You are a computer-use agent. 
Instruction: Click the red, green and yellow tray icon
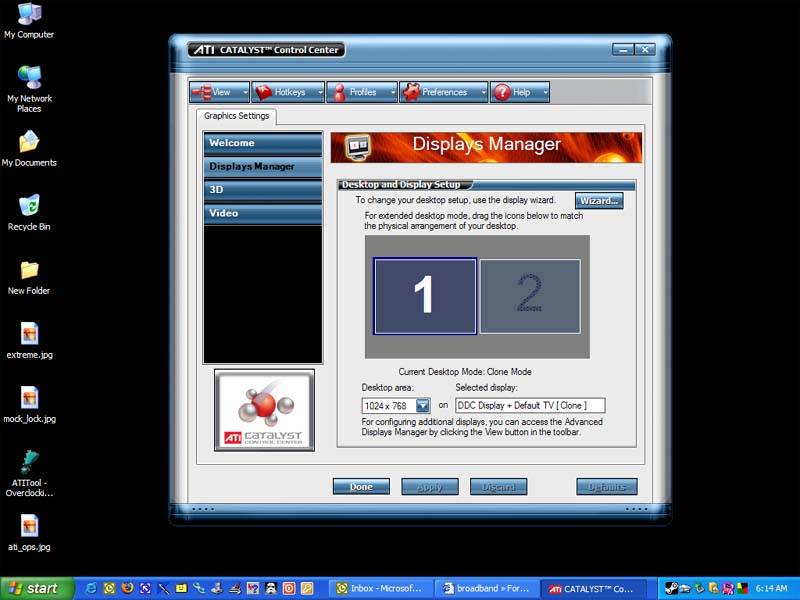coord(742,589)
